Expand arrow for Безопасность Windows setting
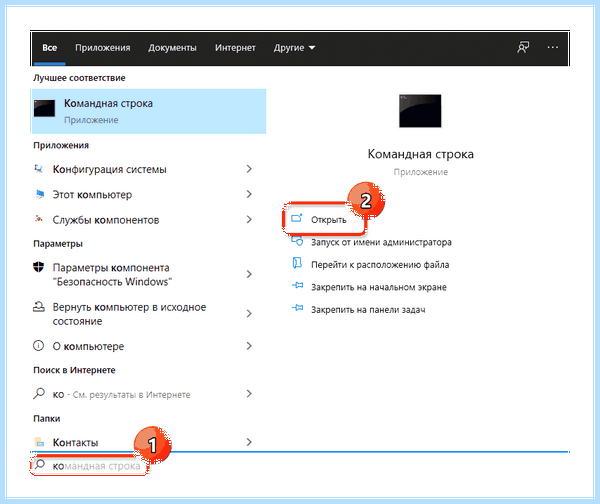 (249, 274)
